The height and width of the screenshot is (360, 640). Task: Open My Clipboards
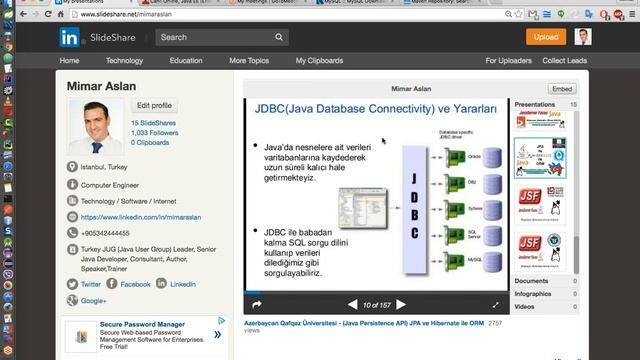point(319,60)
